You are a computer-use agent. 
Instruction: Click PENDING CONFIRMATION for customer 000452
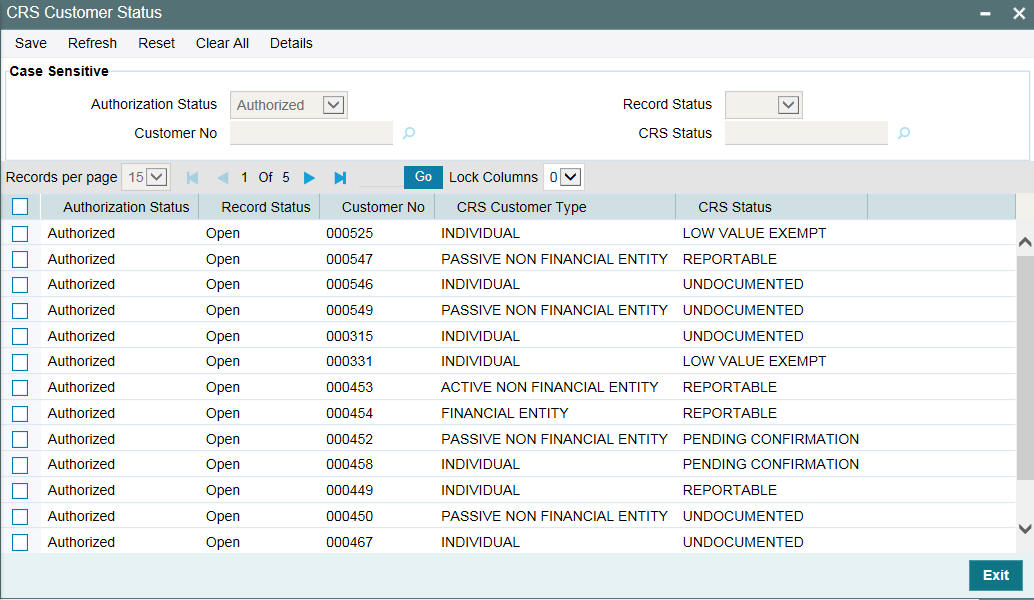771,439
